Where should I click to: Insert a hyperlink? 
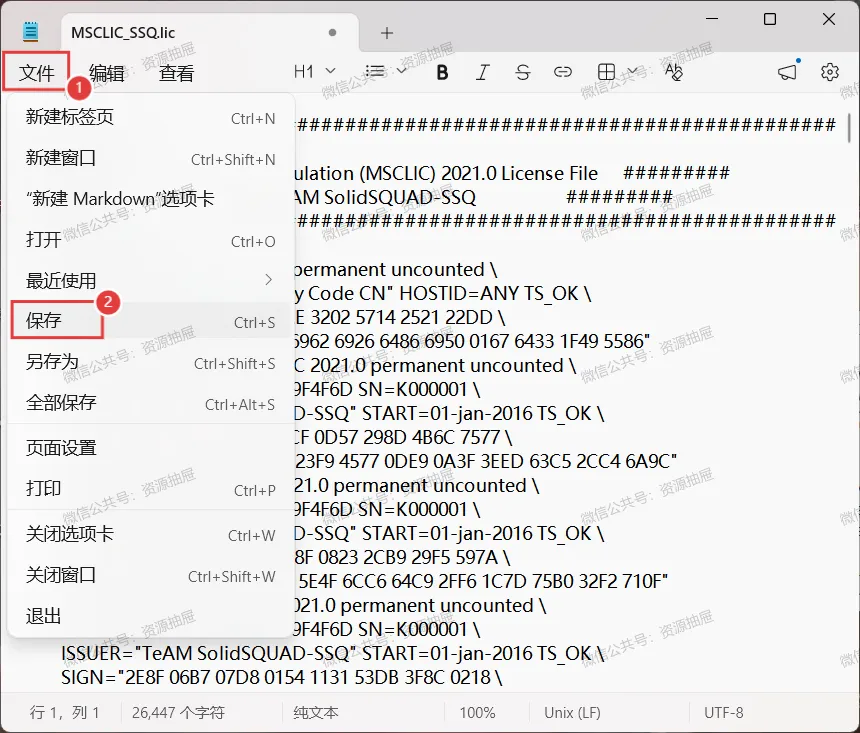click(563, 72)
